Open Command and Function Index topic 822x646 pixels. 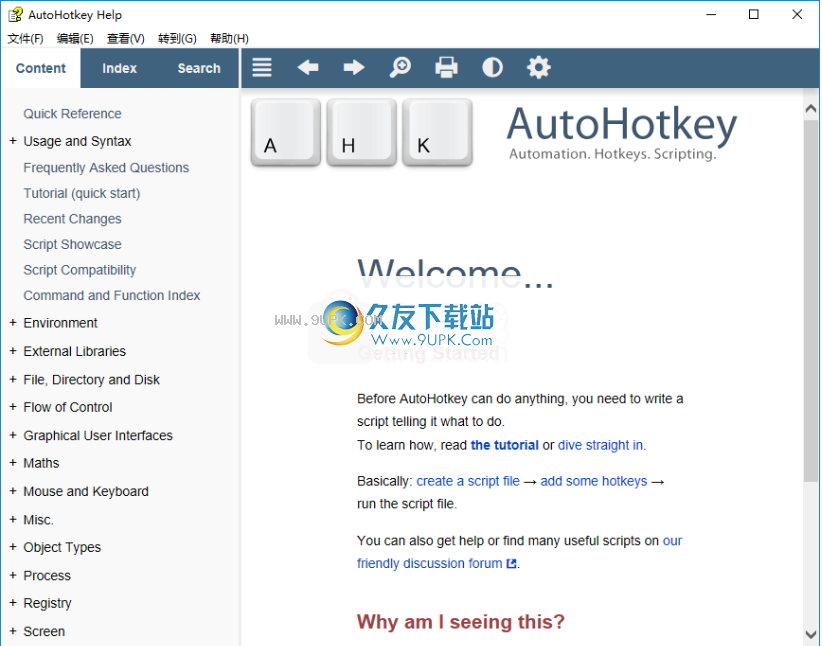(x=112, y=295)
